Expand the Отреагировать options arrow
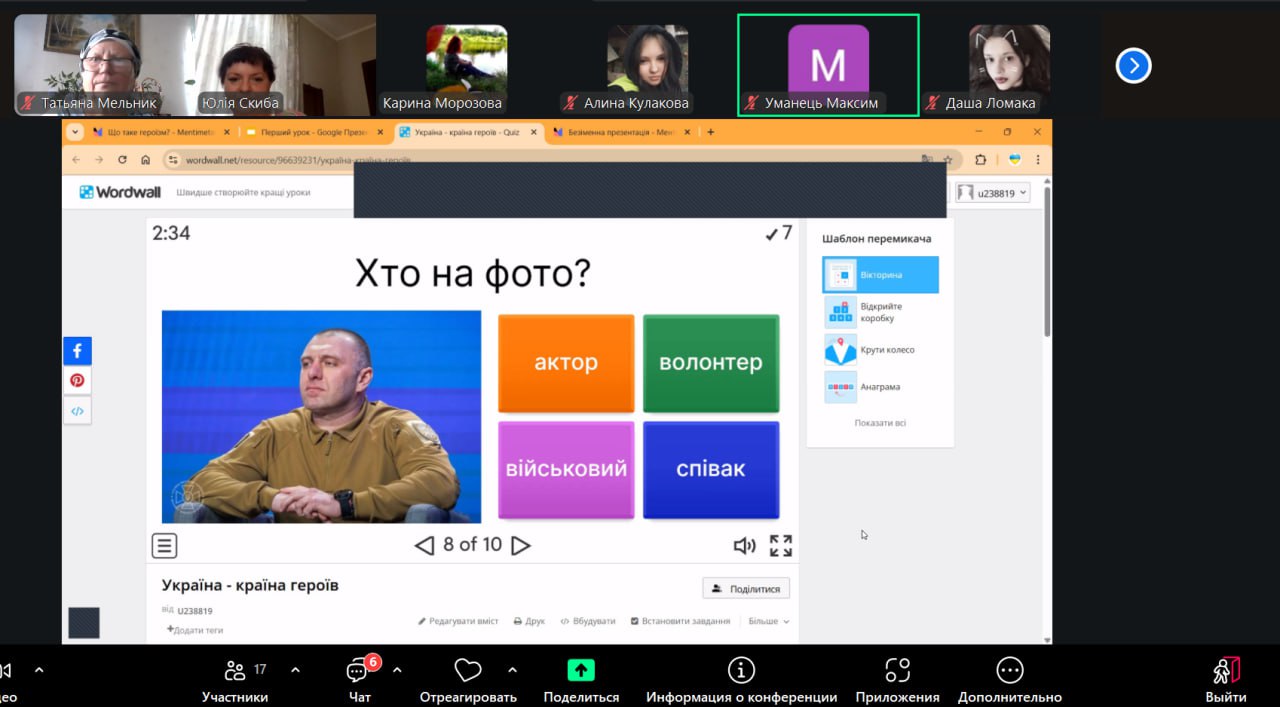The width and height of the screenshot is (1280, 707). click(x=512, y=670)
